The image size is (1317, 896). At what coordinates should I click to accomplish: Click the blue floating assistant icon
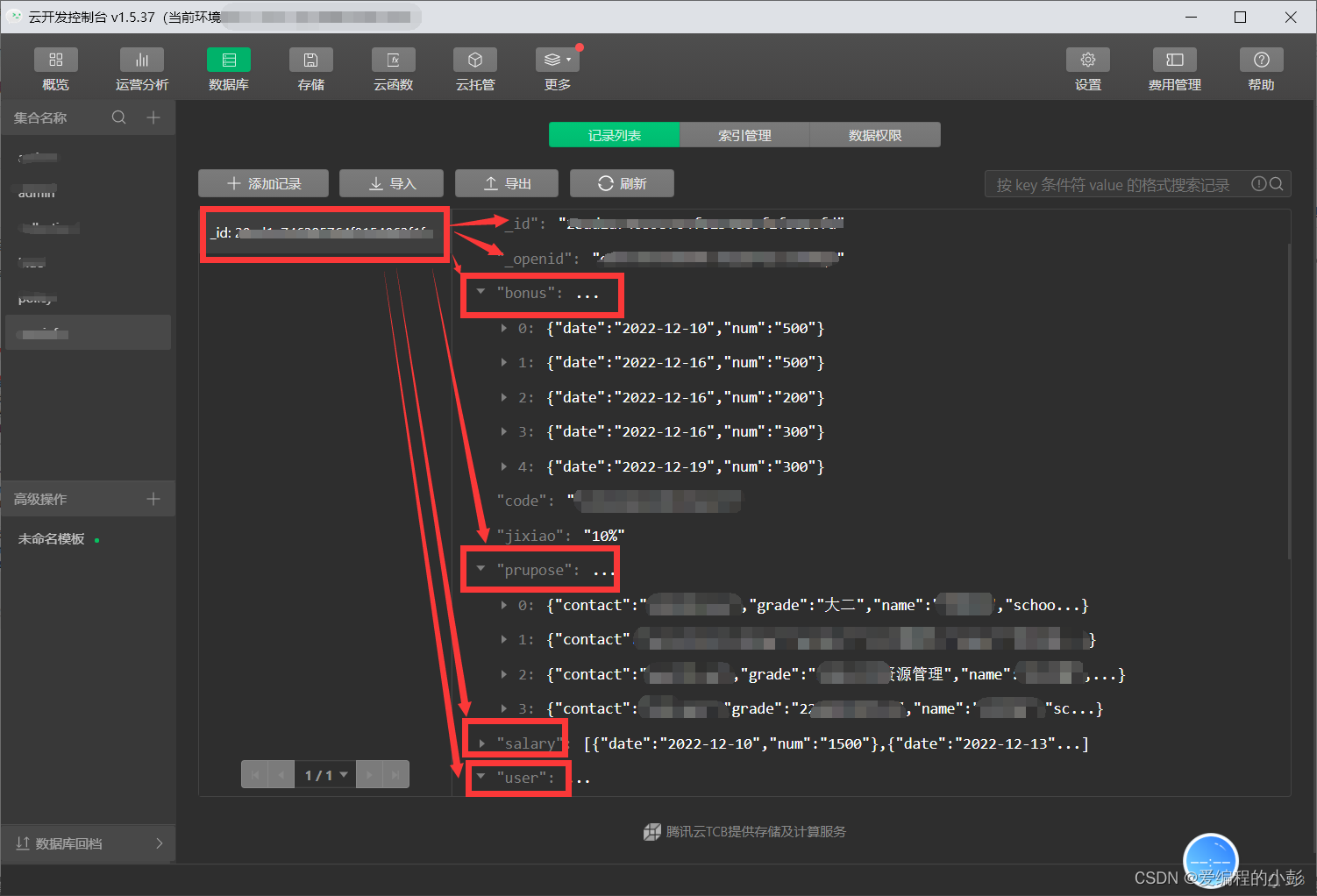[x=1211, y=861]
